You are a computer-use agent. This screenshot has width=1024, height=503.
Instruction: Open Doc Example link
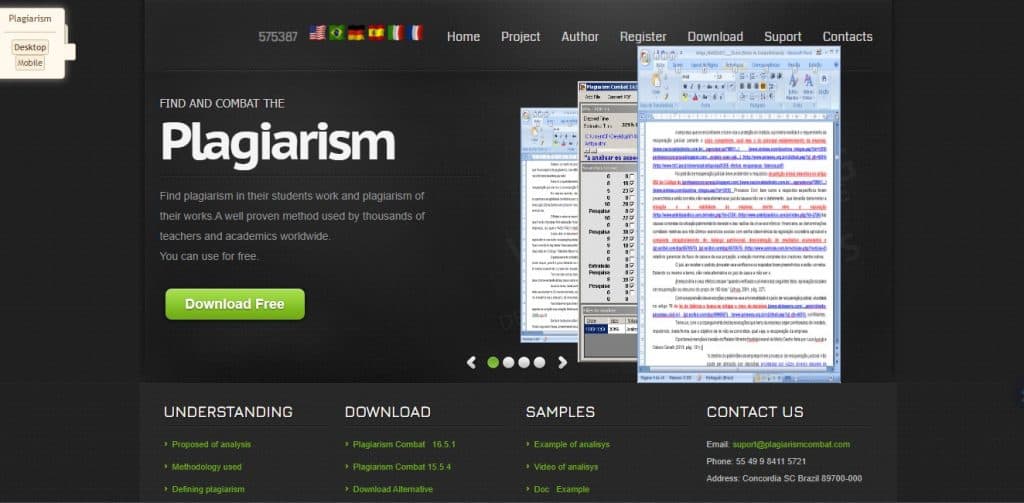pyautogui.click(x=561, y=489)
